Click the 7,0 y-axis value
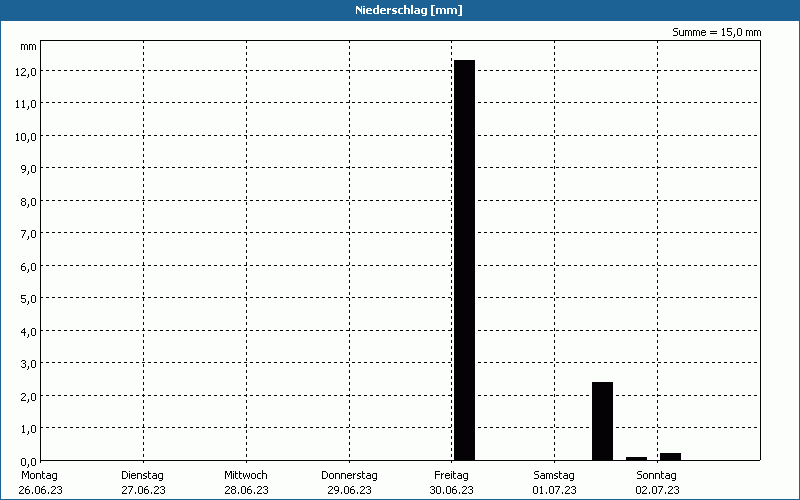This screenshot has height=500, width=800. tap(28, 234)
